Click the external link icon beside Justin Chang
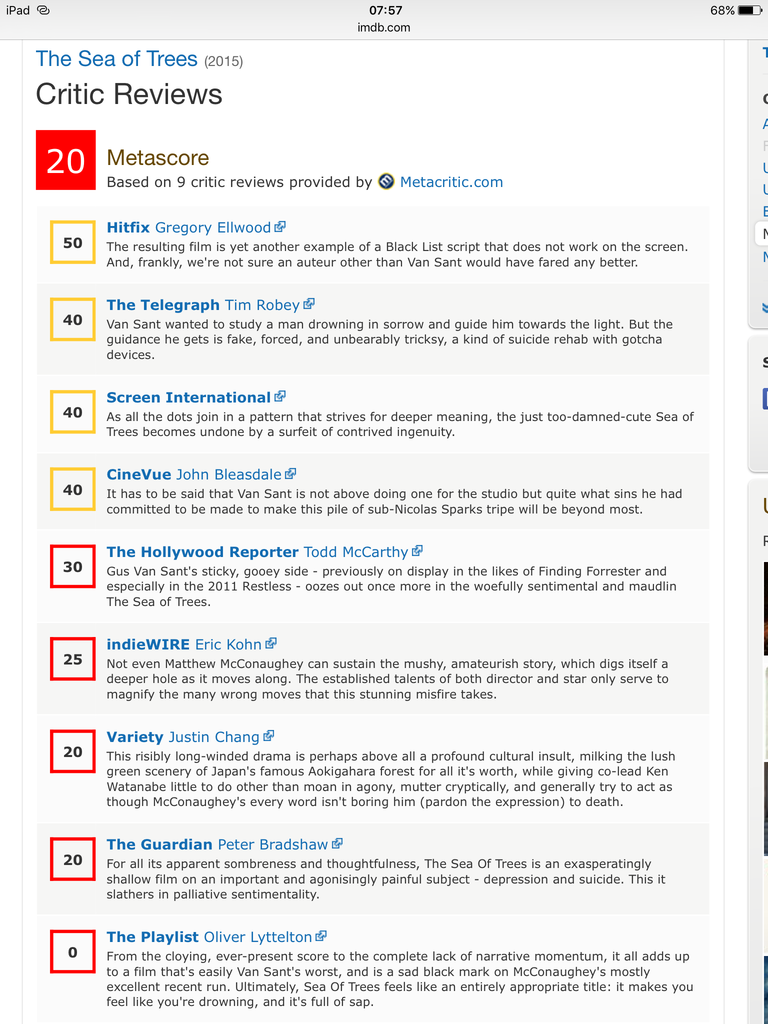768x1024 pixels. pyautogui.click(x=268, y=737)
